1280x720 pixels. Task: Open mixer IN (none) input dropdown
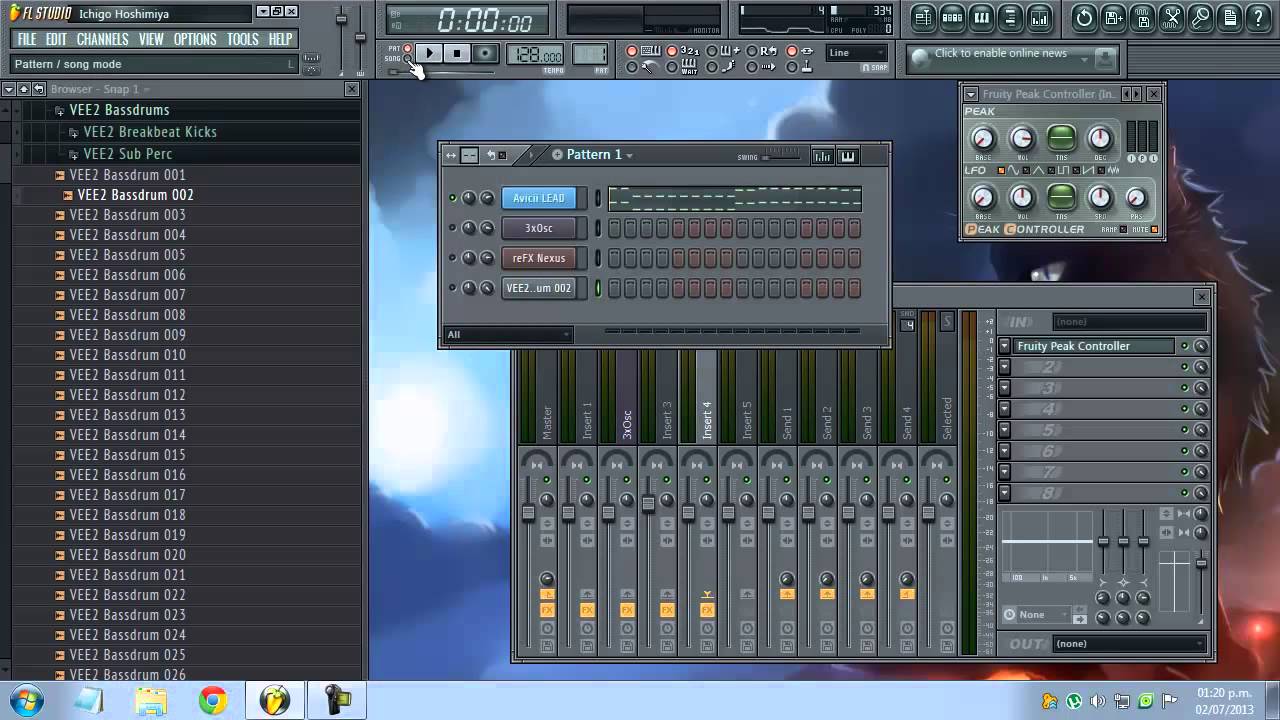point(1130,322)
